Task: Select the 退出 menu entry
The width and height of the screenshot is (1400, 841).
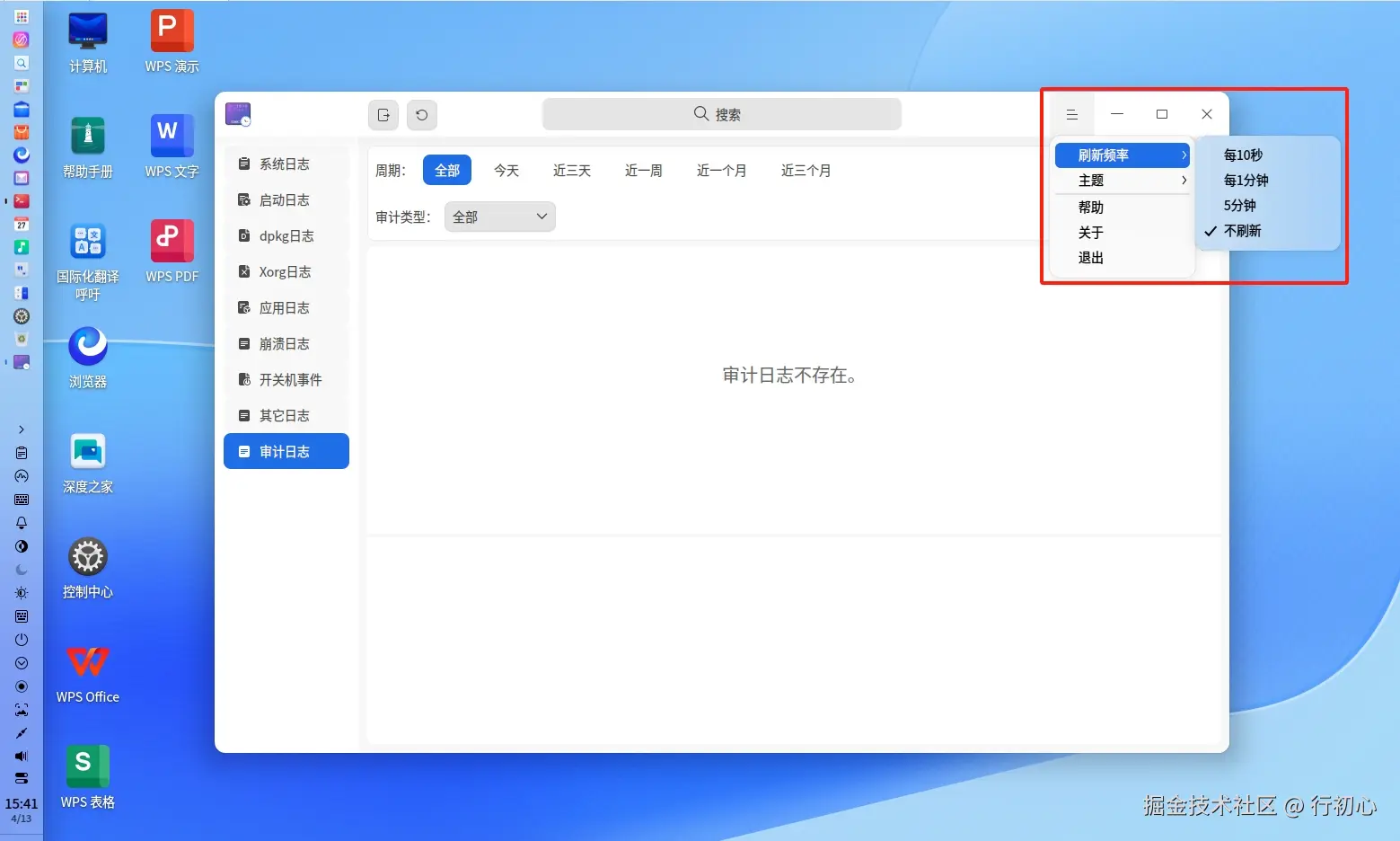Action: pos(1089,257)
